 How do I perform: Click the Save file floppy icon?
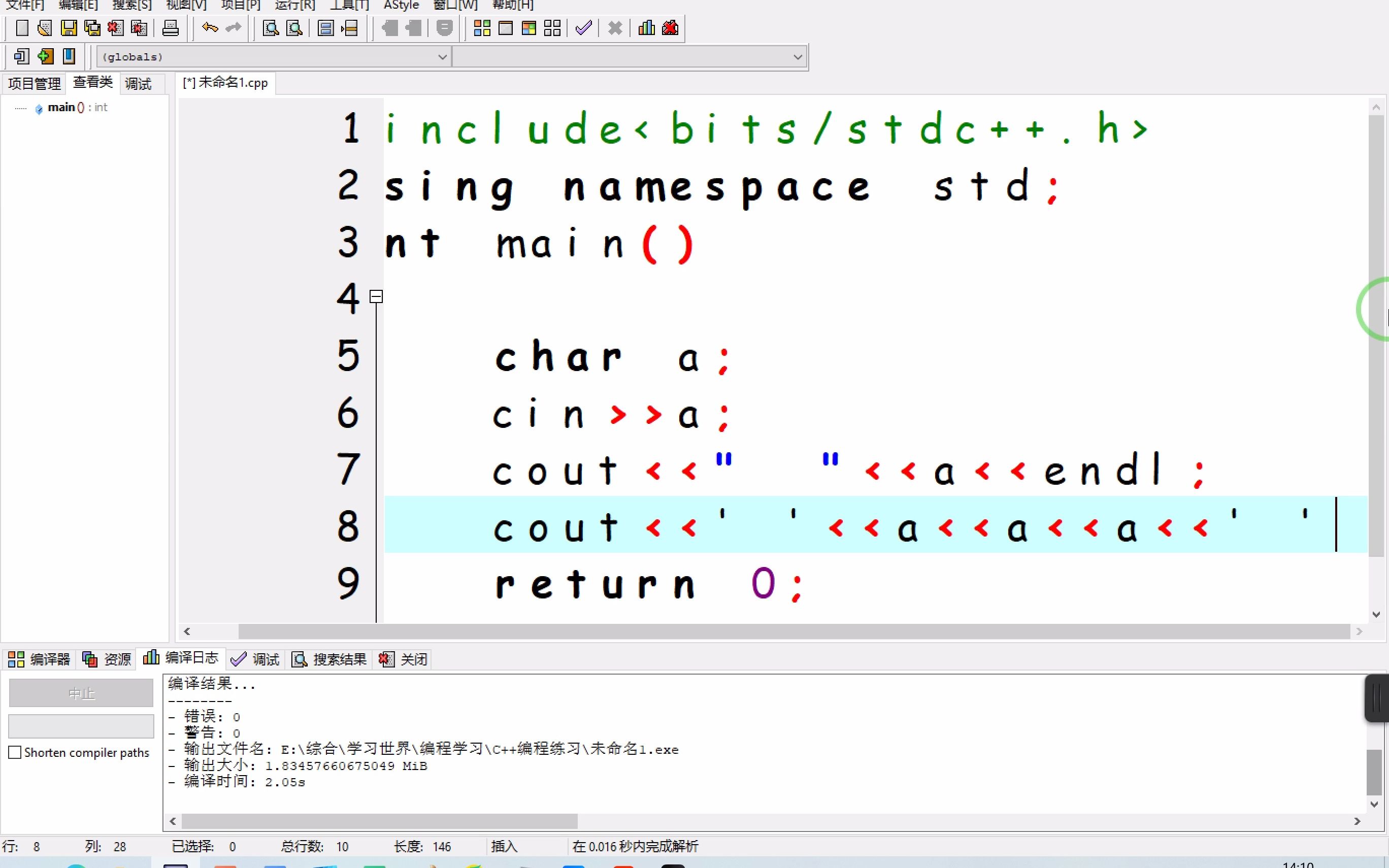coord(69,27)
